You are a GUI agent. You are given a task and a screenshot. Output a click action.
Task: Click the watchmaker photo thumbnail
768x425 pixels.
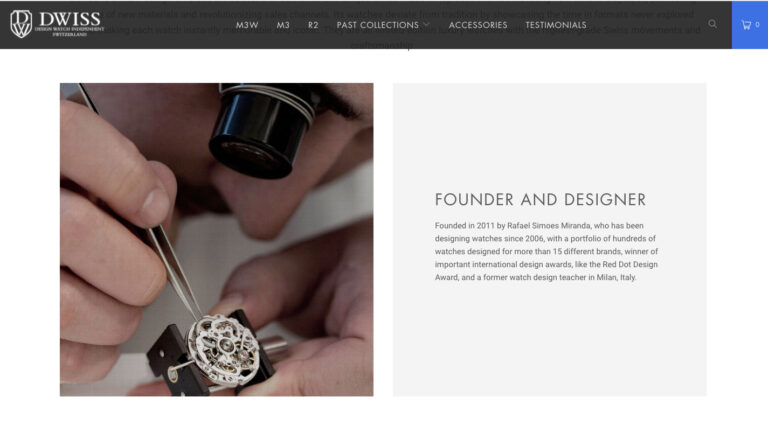216,239
